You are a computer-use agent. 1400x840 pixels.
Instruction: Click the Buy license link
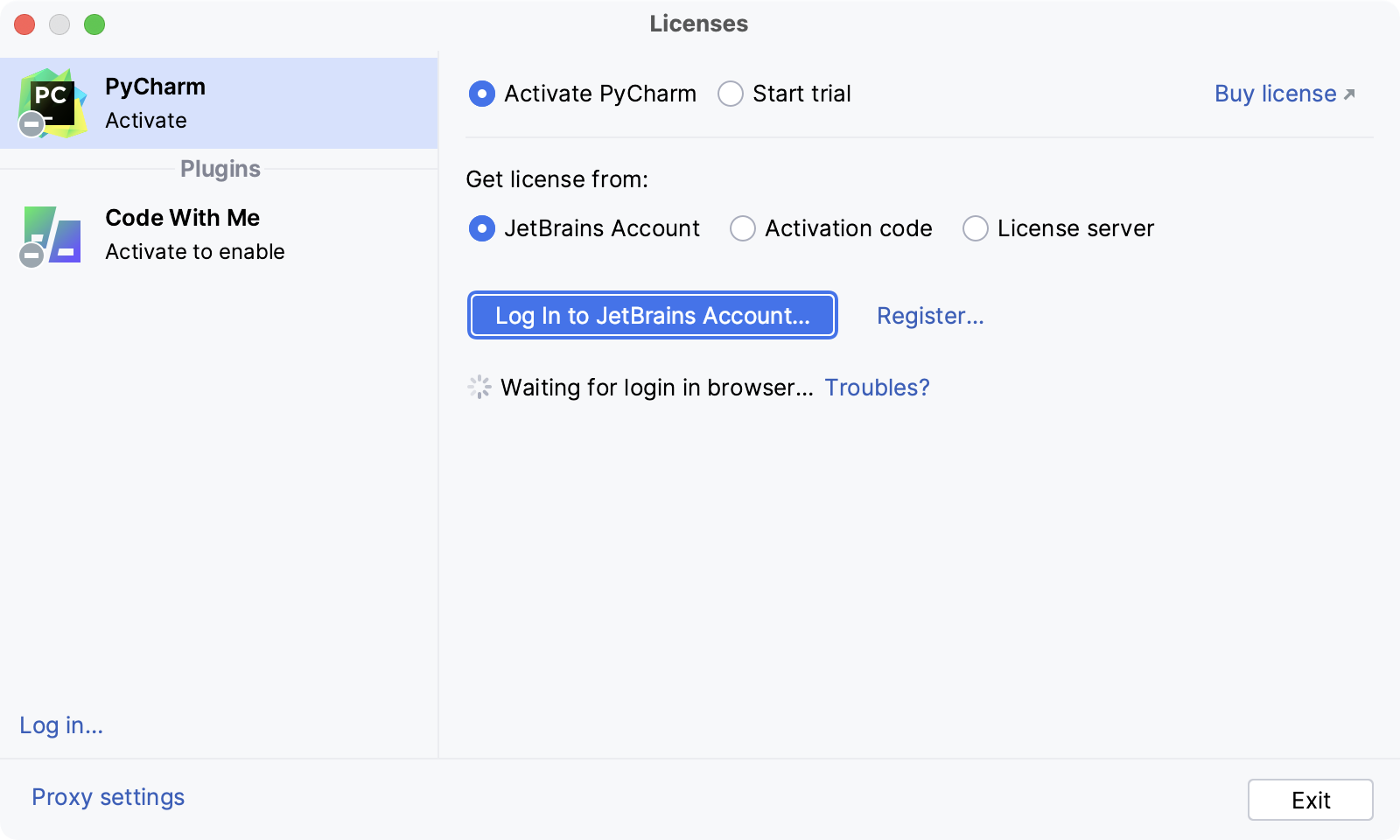(x=1273, y=94)
